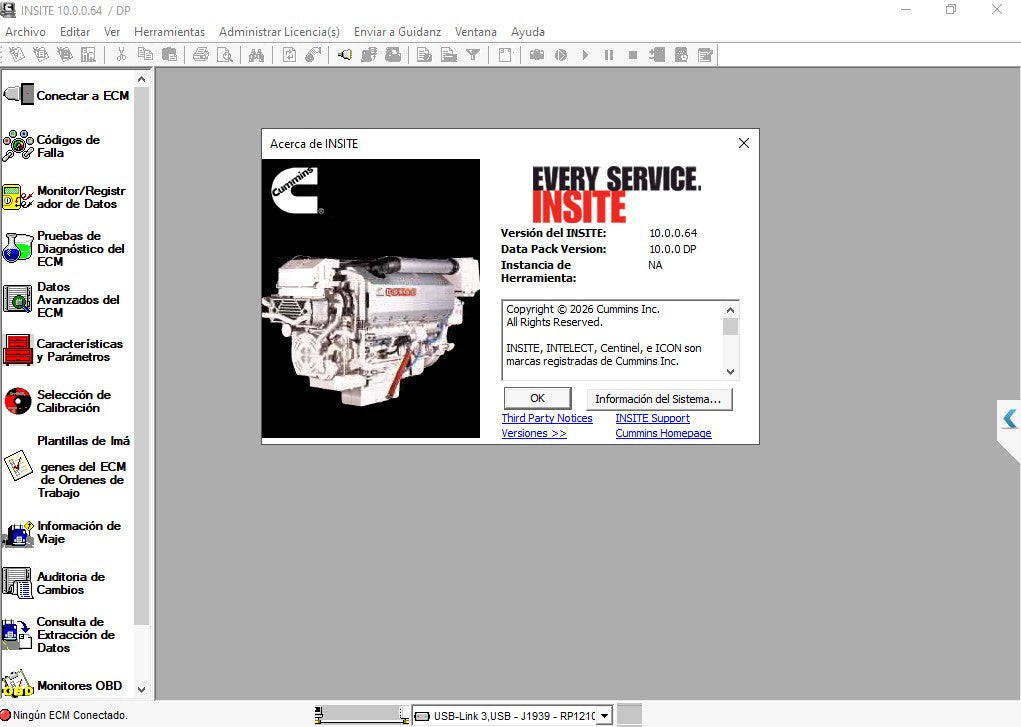
Task: Click the Información del Sistema button
Action: coord(658,399)
